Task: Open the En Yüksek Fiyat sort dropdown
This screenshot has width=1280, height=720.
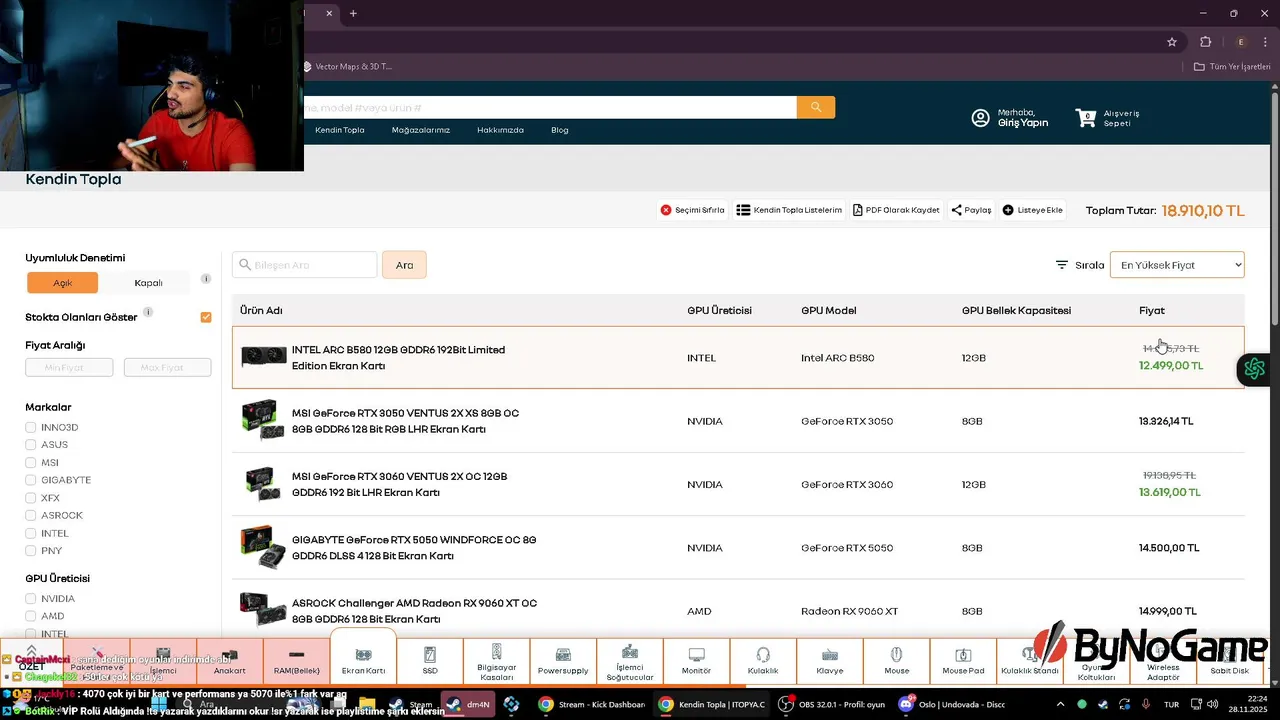Action: point(1177,265)
